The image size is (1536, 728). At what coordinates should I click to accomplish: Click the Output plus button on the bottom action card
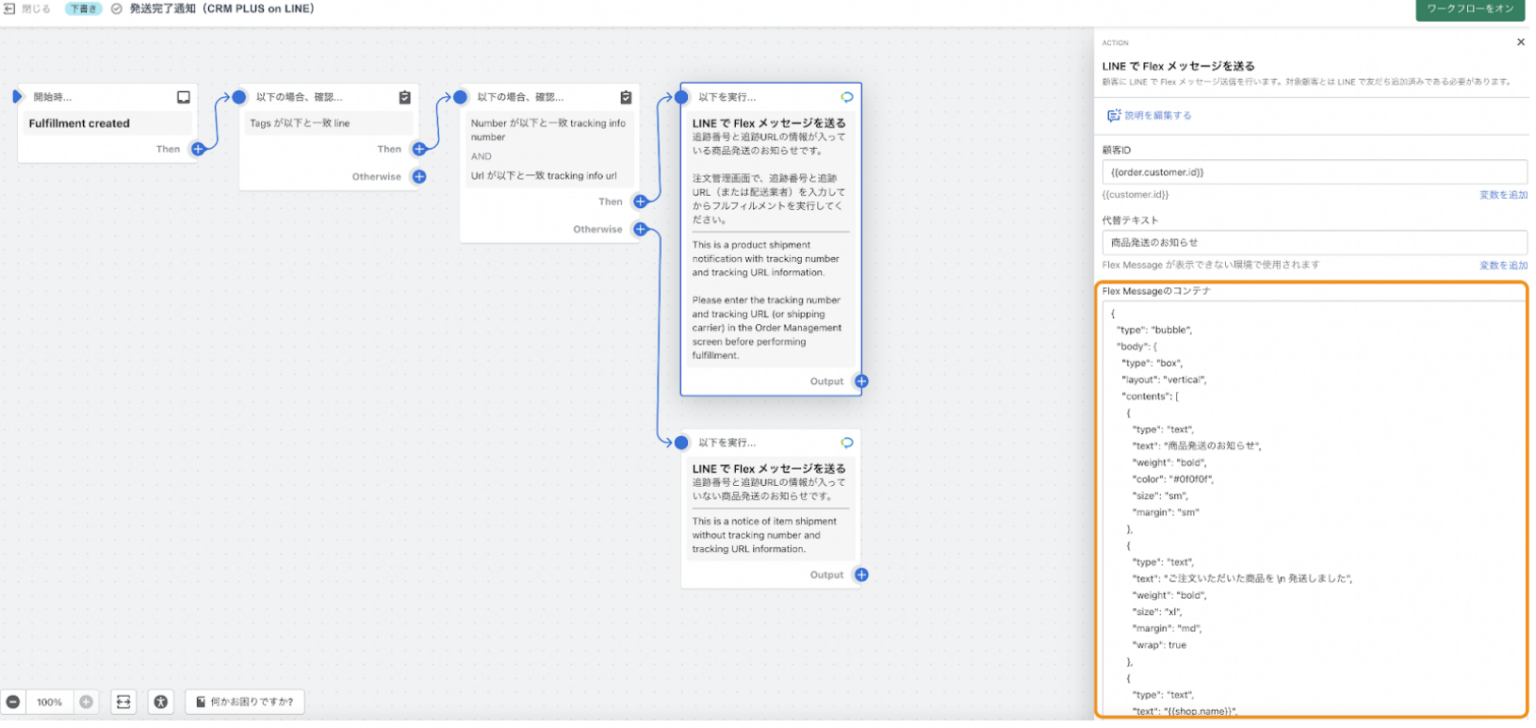(861, 574)
